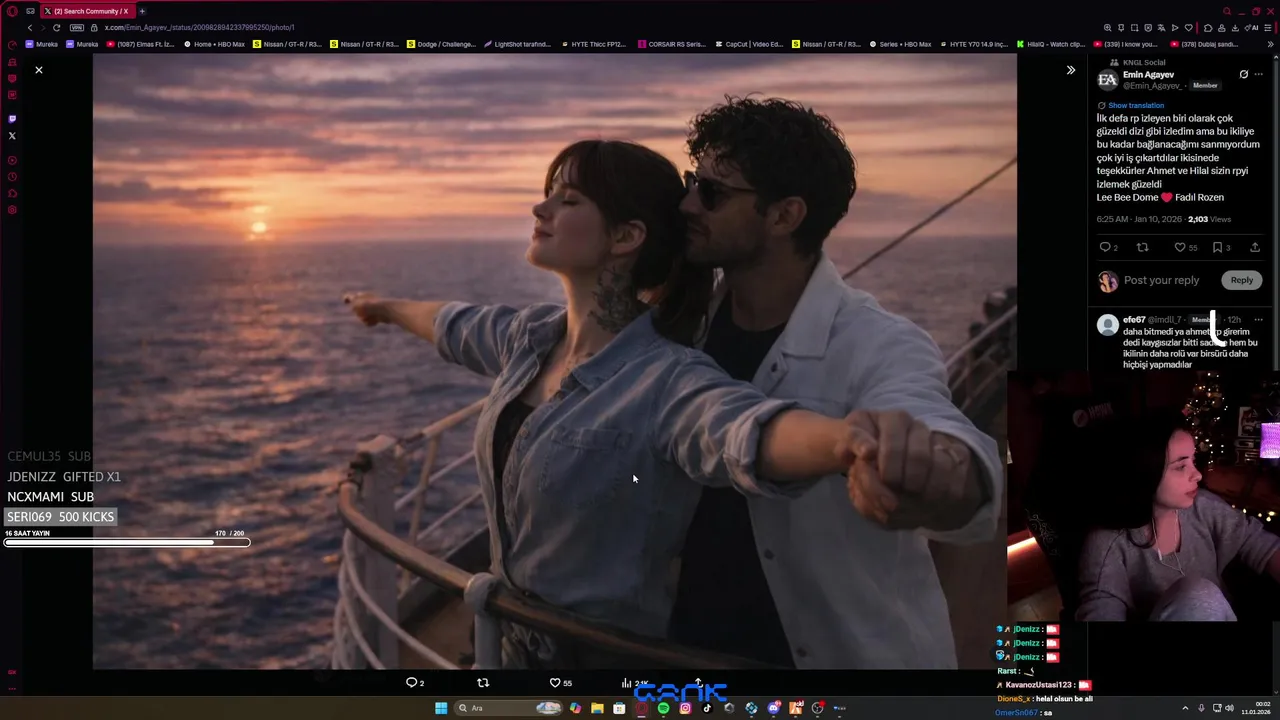Select the Search Community / X tab
Screen dimensions: 1280x720
[86, 11]
